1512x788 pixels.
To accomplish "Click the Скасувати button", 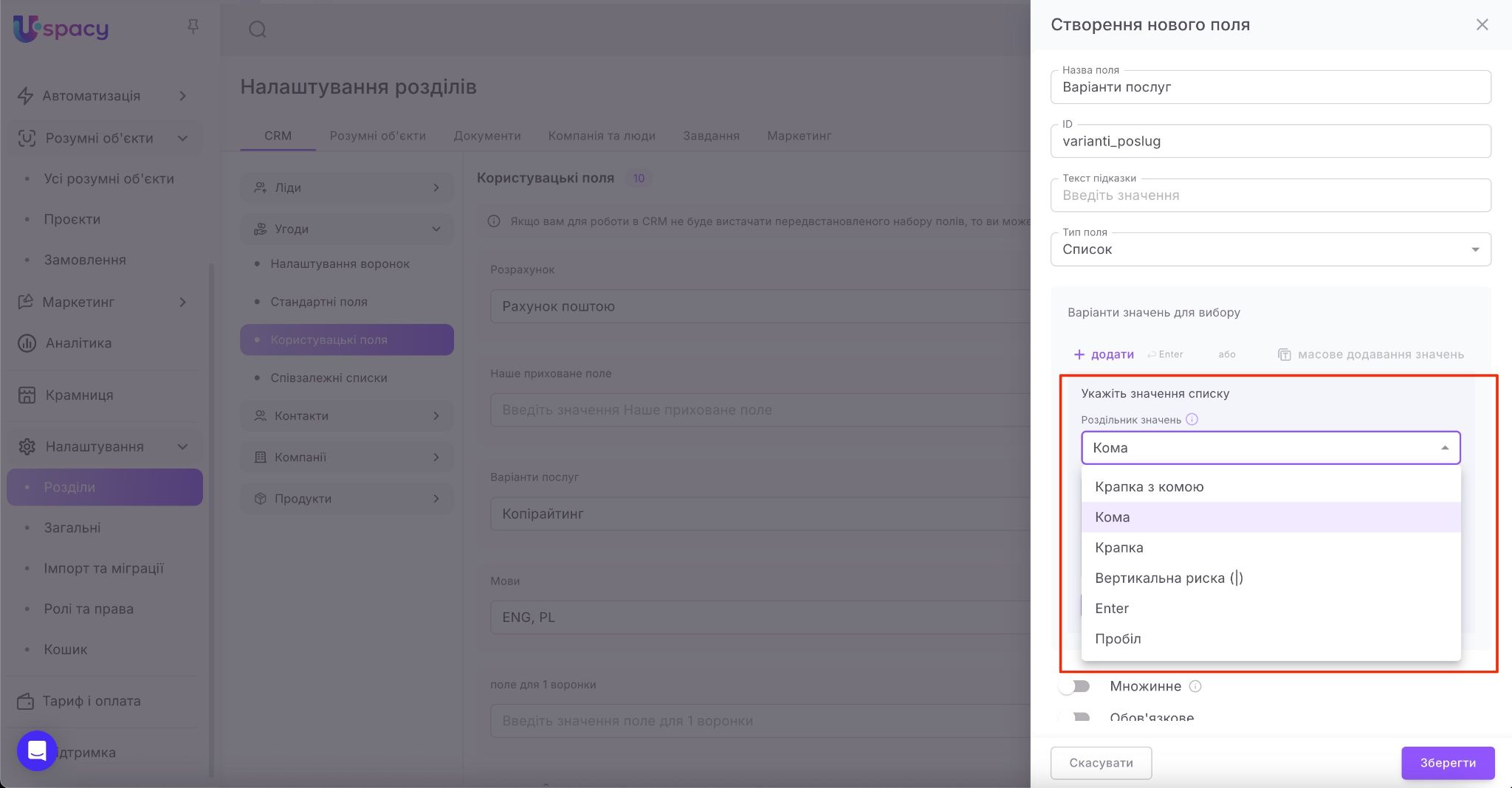I will click(x=1100, y=763).
